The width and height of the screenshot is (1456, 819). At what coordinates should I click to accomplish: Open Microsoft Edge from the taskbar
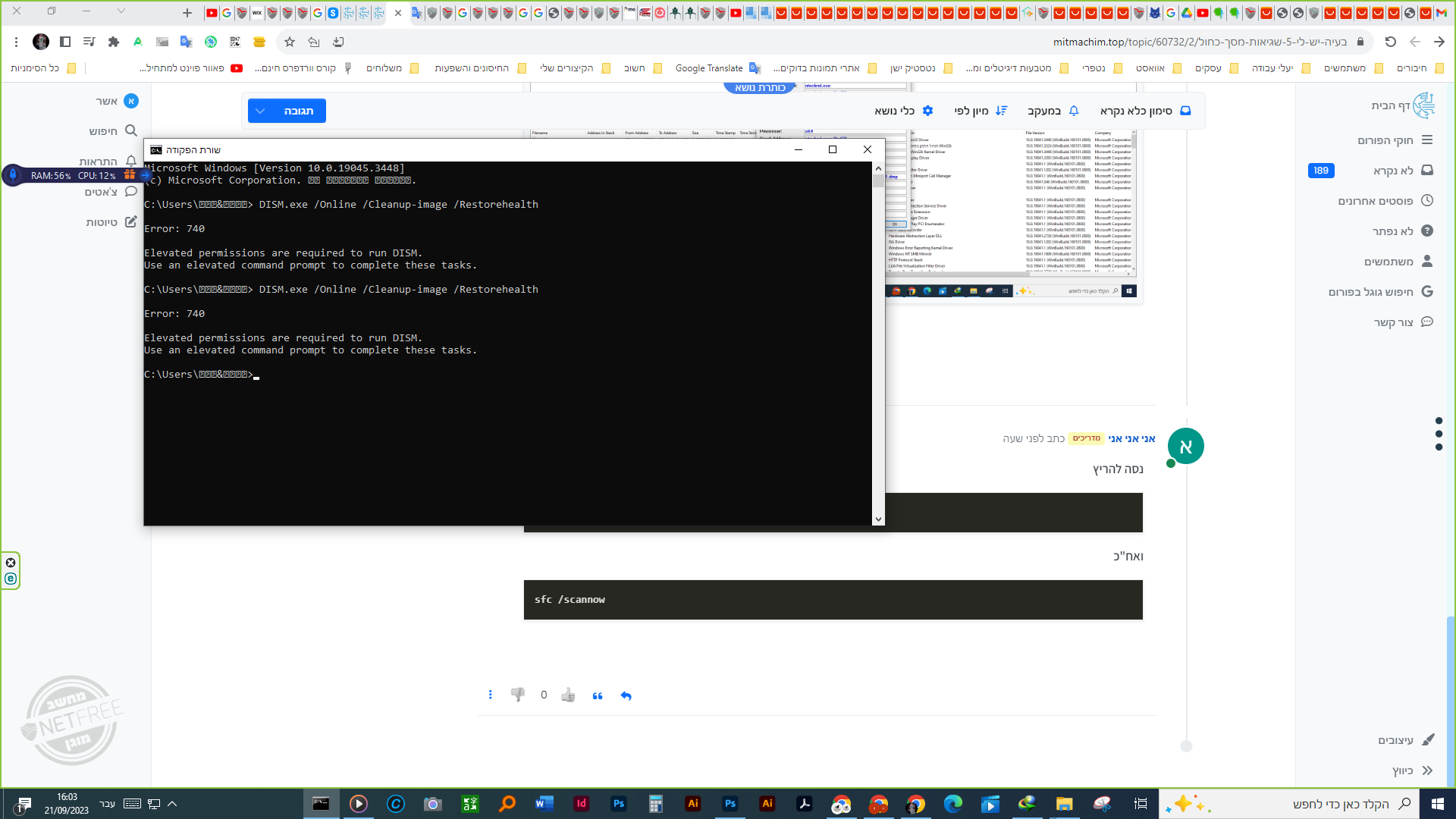coord(953,804)
